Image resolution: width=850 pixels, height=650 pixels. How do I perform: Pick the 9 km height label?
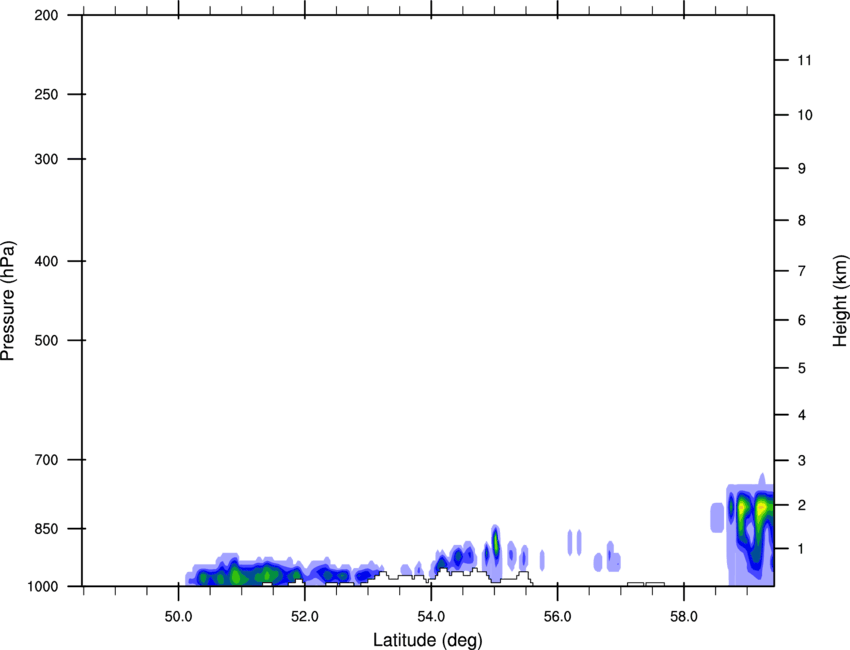tap(802, 169)
